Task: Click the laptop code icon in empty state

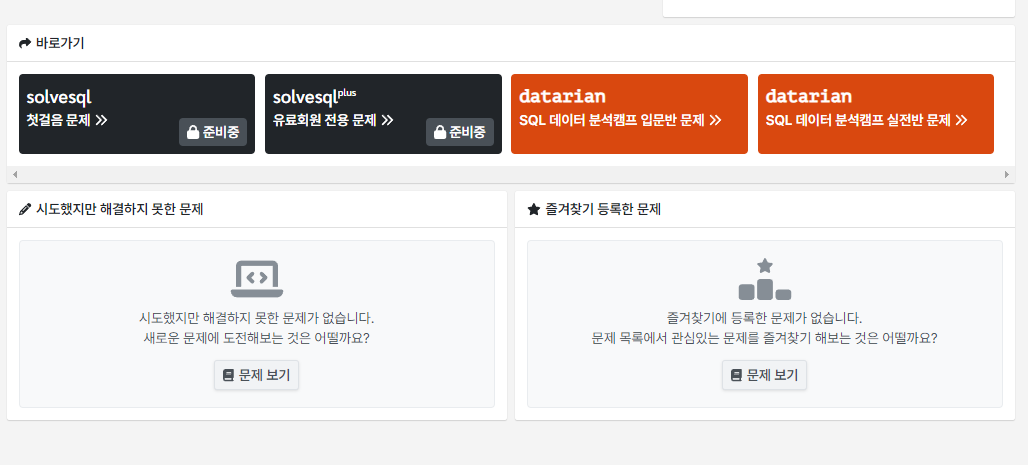Action: pyautogui.click(x=257, y=279)
